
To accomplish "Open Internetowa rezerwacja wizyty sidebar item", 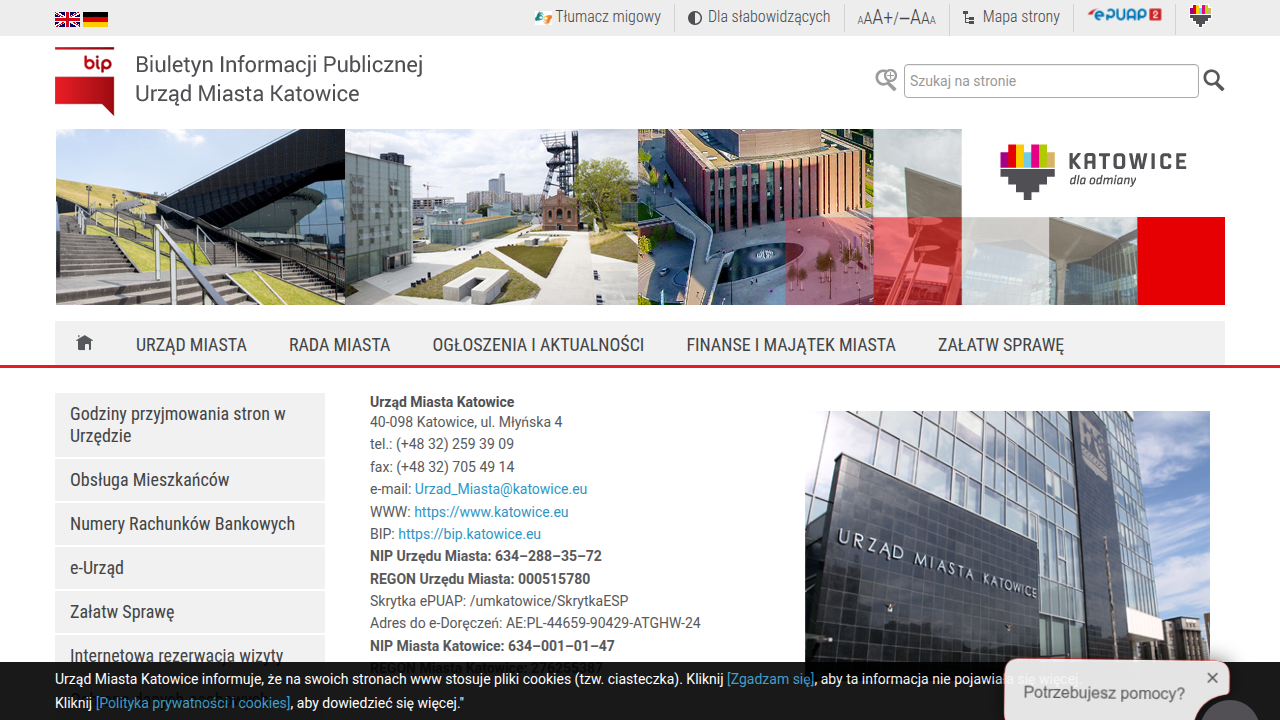I will (190, 656).
